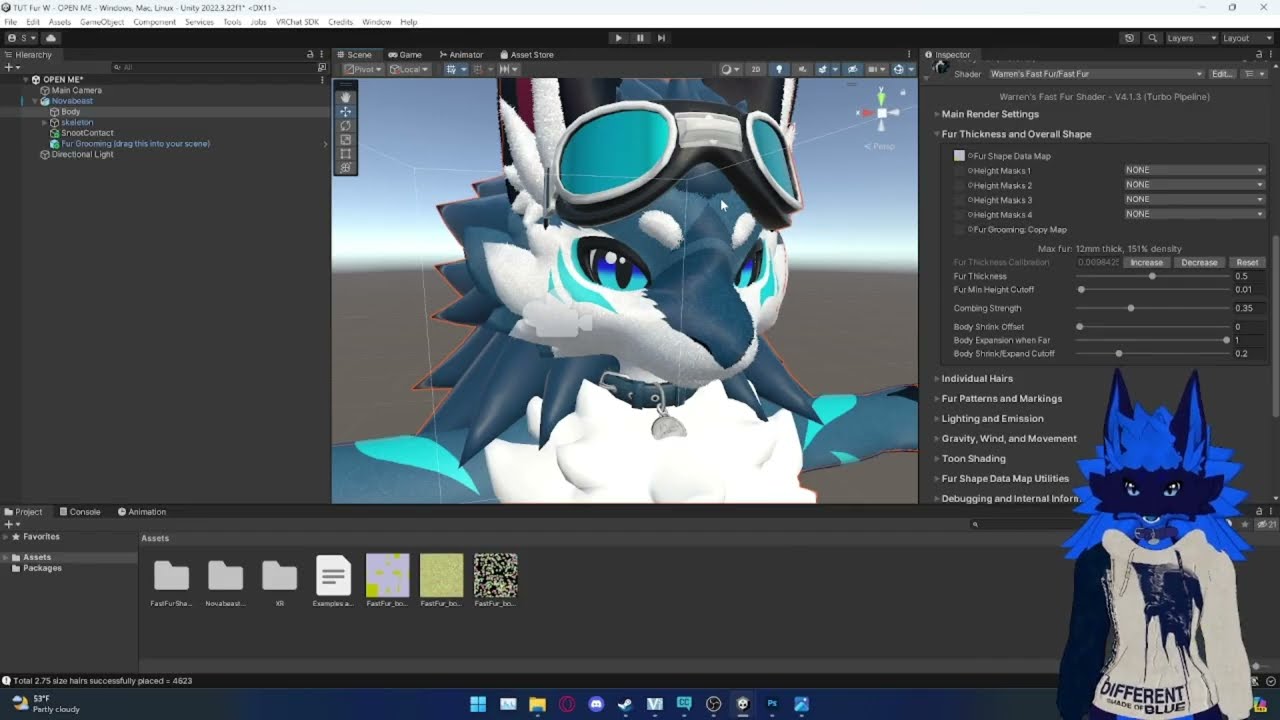Switch to the Console tab
This screenshot has height=720, width=1280.
coord(80,512)
